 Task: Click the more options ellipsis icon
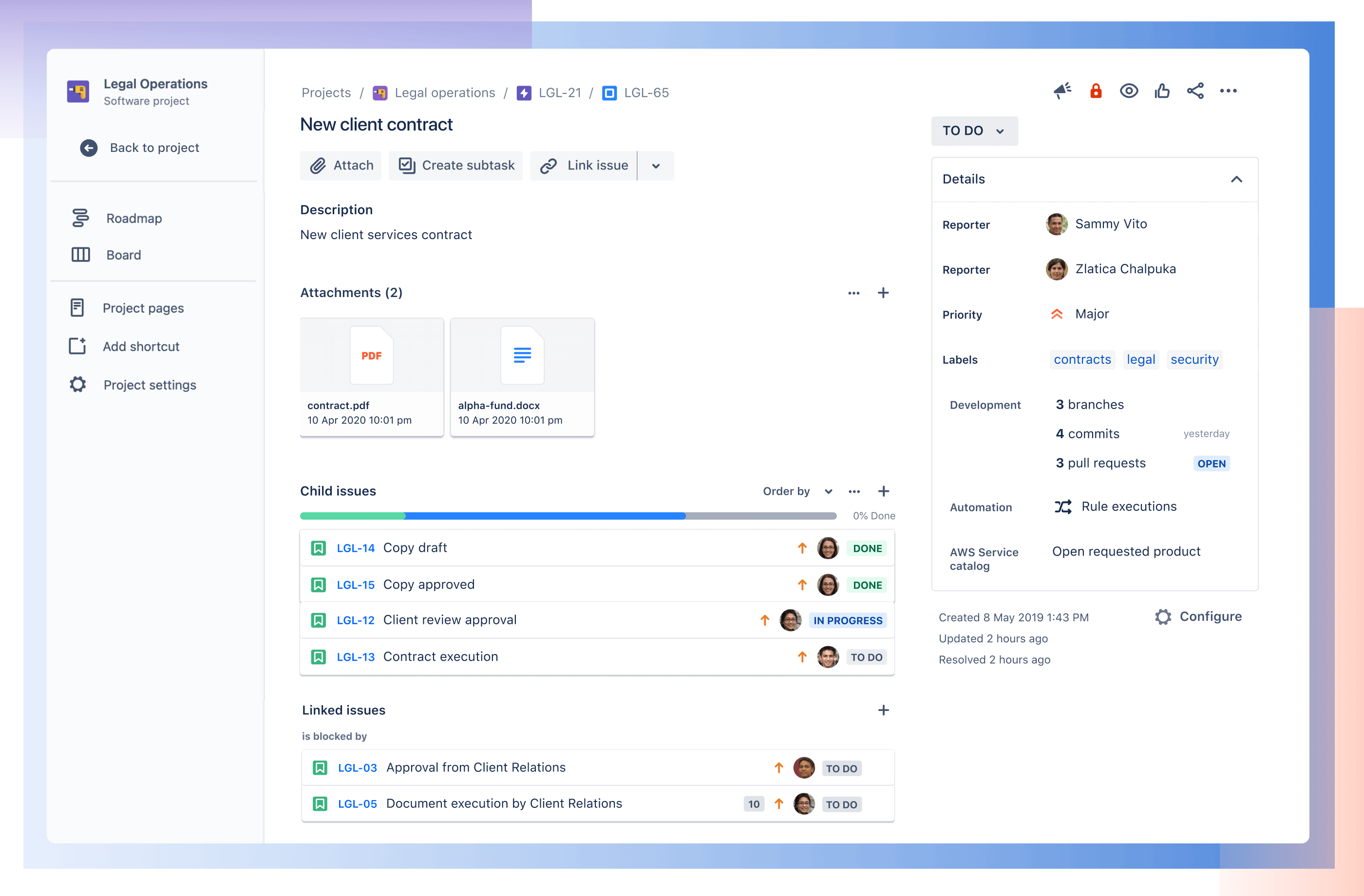1229,92
